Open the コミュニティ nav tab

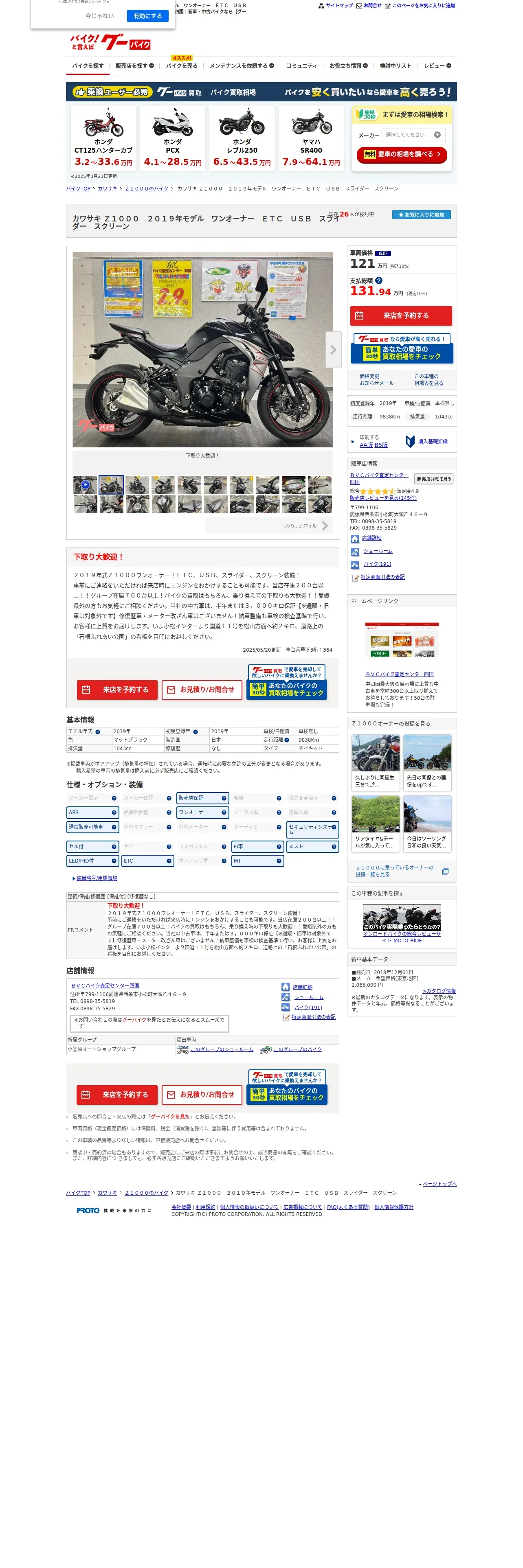pos(302,66)
